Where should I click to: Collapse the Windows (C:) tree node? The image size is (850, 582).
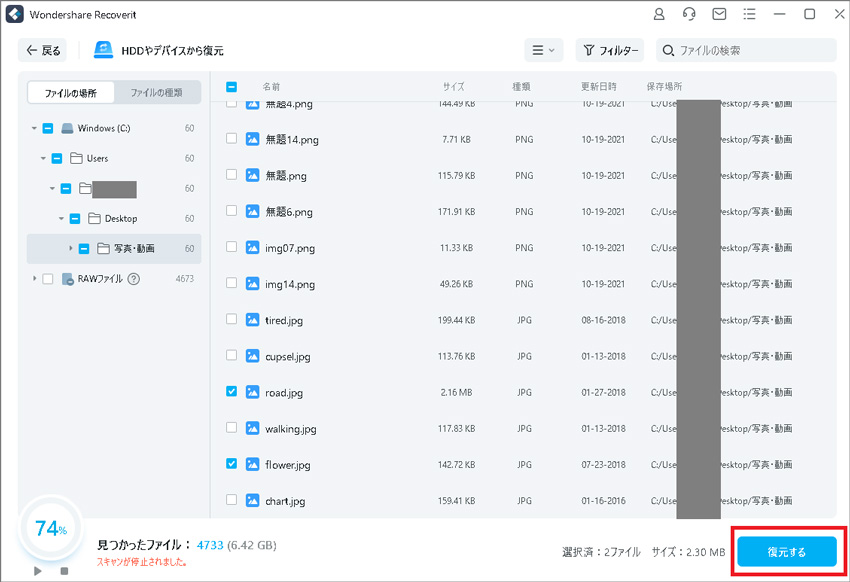(34, 128)
